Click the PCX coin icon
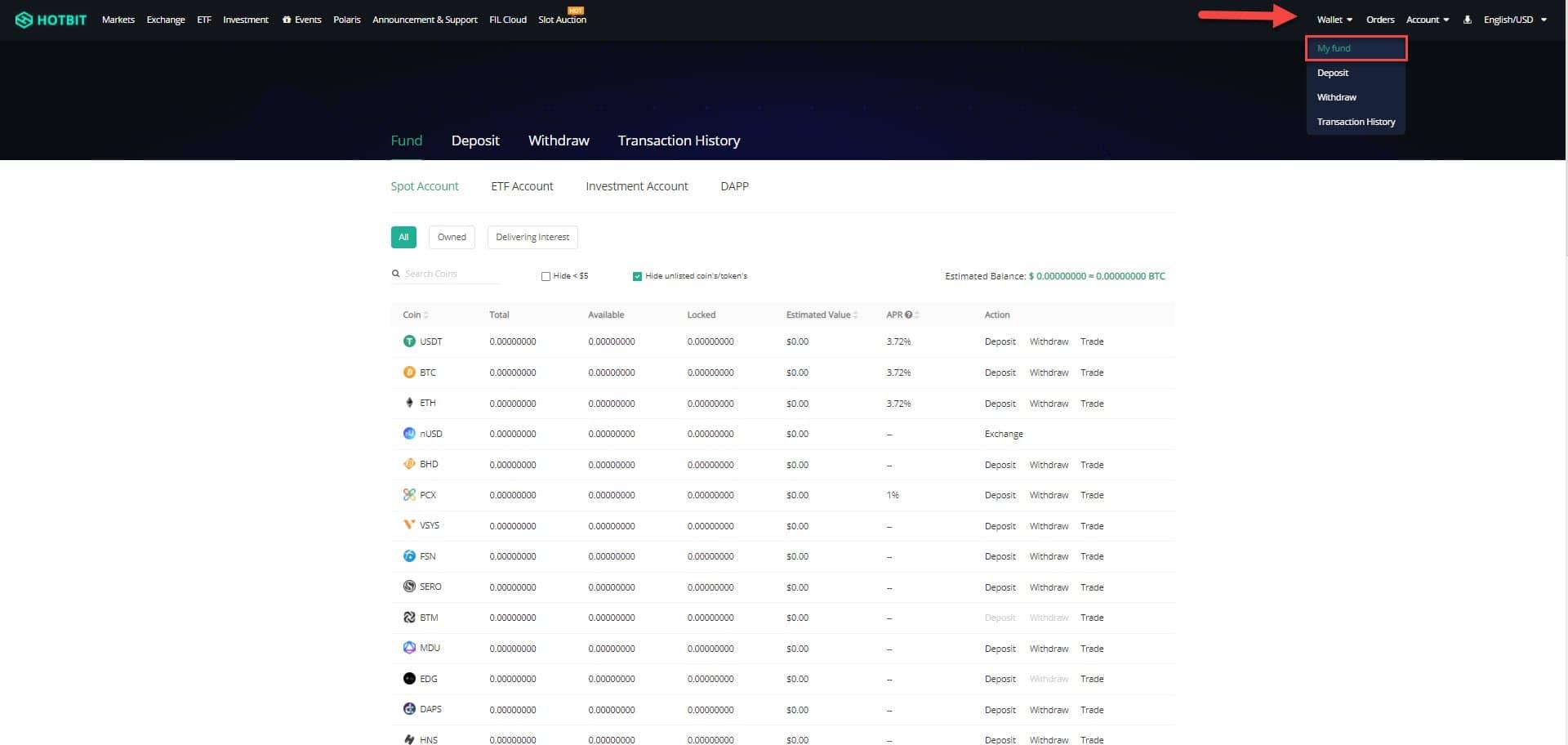Image resolution: width=1568 pixels, height=745 pixels. (x=409, y=495)
